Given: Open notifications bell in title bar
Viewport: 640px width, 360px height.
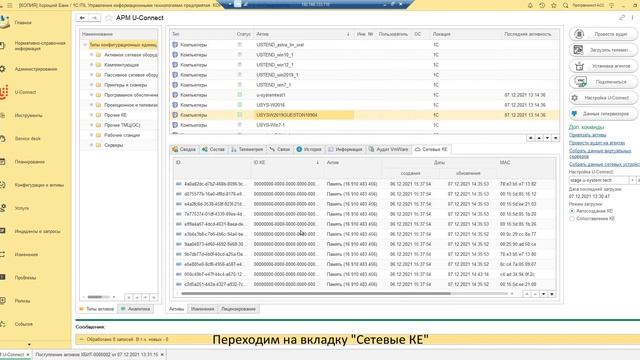Looking at the screenshot, I should pyautogui.click(x=530, y=5).
